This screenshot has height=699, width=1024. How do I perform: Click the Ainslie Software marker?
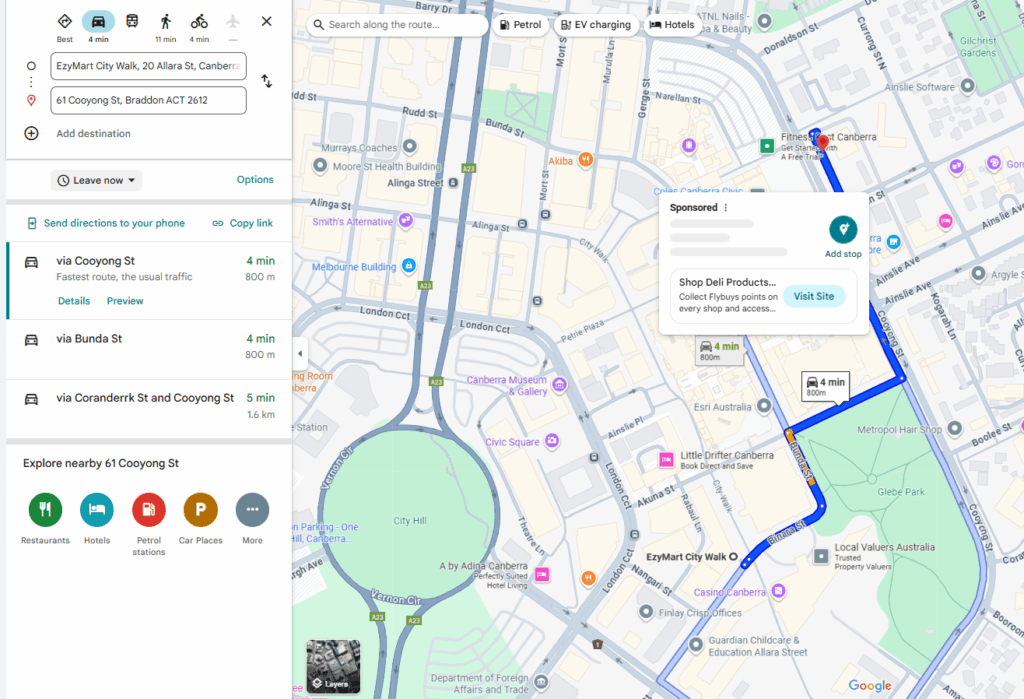point(967,86)
